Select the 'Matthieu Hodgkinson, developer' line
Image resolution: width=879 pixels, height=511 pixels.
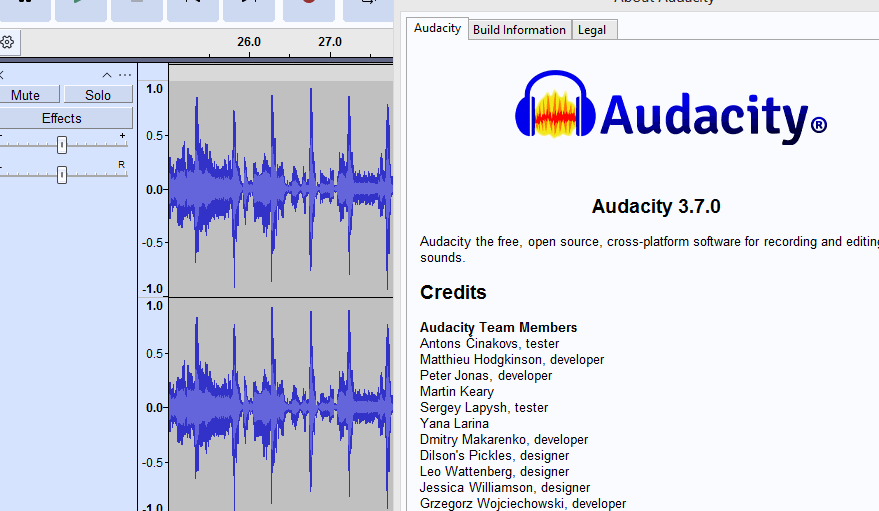tap(512, 359)
